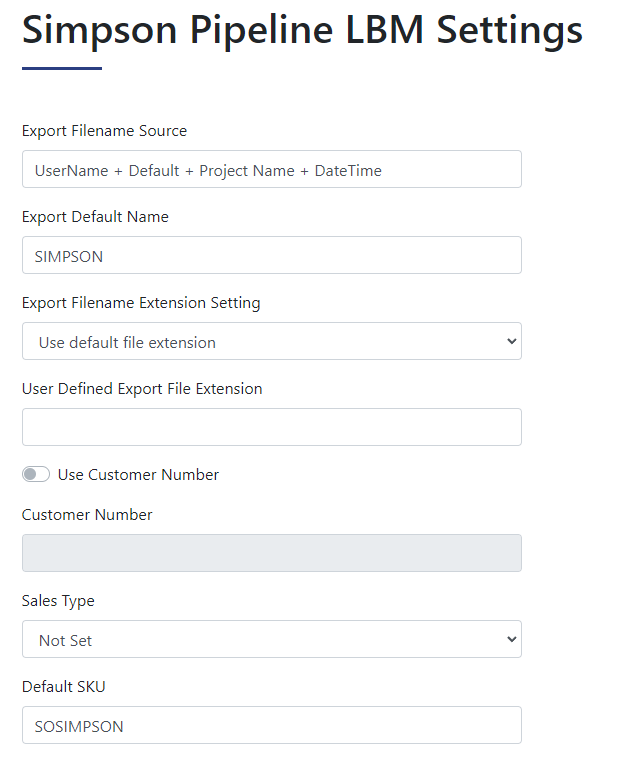This screenshot has height=758, width=617.
Task: Click the 'Default SKU' label text
Action: pos(64,687)
